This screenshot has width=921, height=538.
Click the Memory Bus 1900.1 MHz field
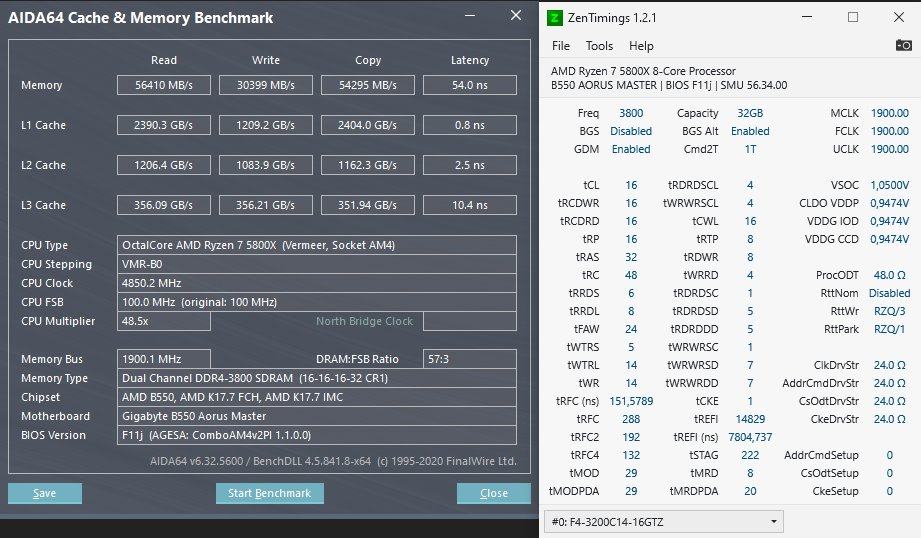pyautogui.click(x=164, y=359)
